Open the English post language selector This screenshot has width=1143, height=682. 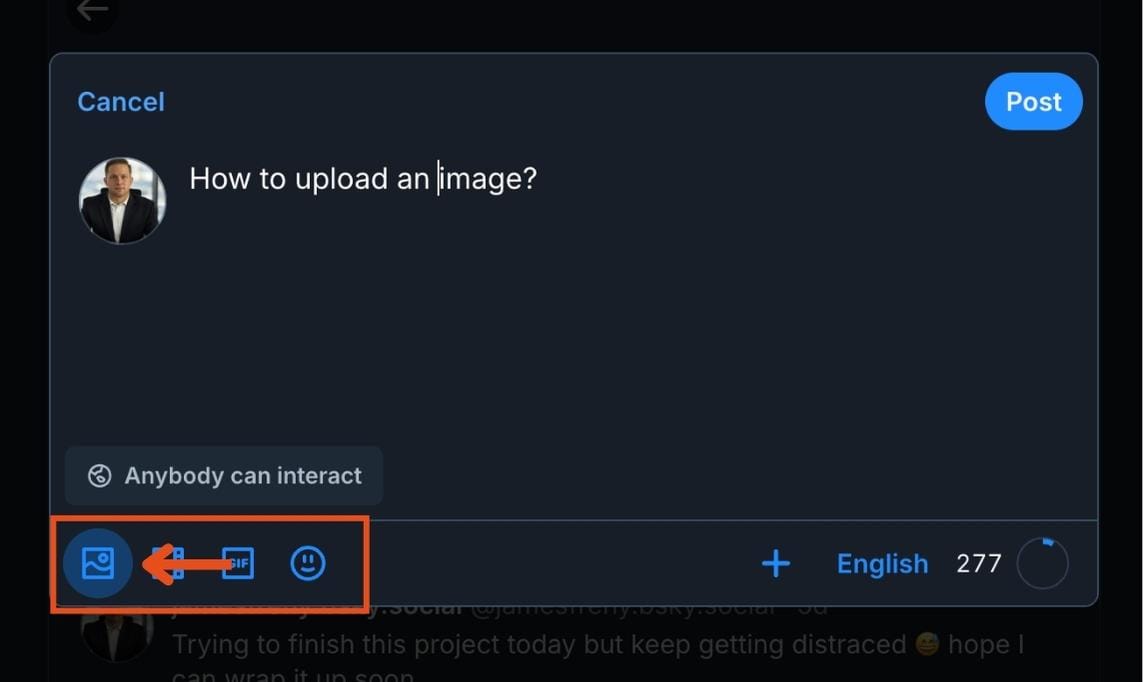click(x=882, y=563)
